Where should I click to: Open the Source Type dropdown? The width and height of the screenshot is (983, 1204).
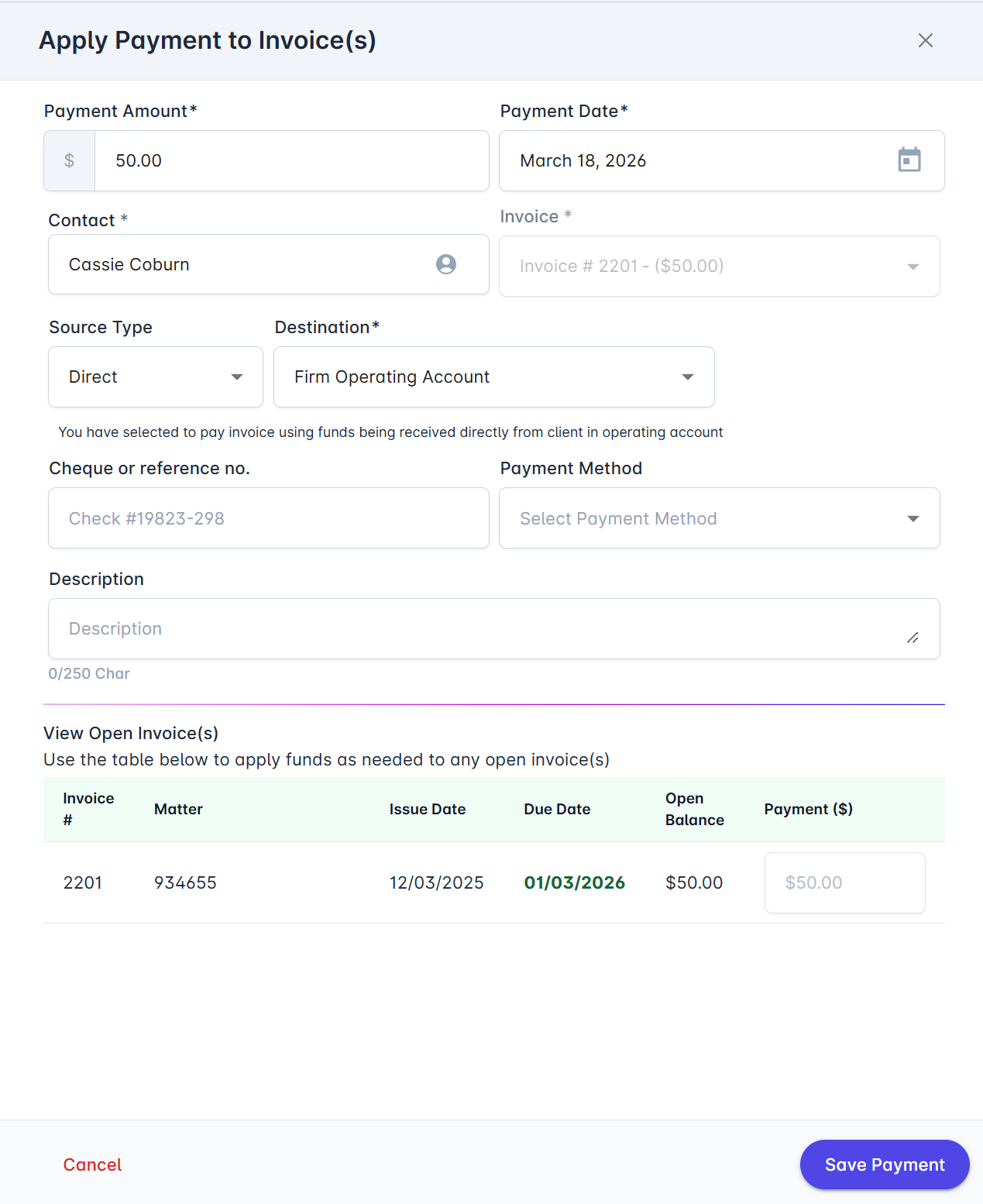tap(156, 377)
